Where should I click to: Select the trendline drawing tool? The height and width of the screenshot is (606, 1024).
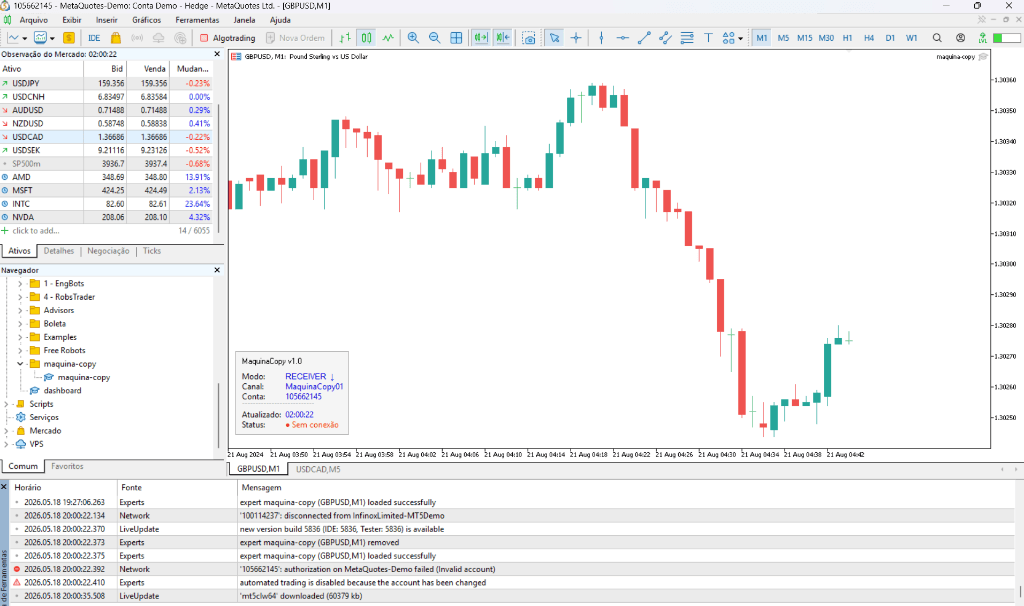pyautogui.click(x=644, y=38)
